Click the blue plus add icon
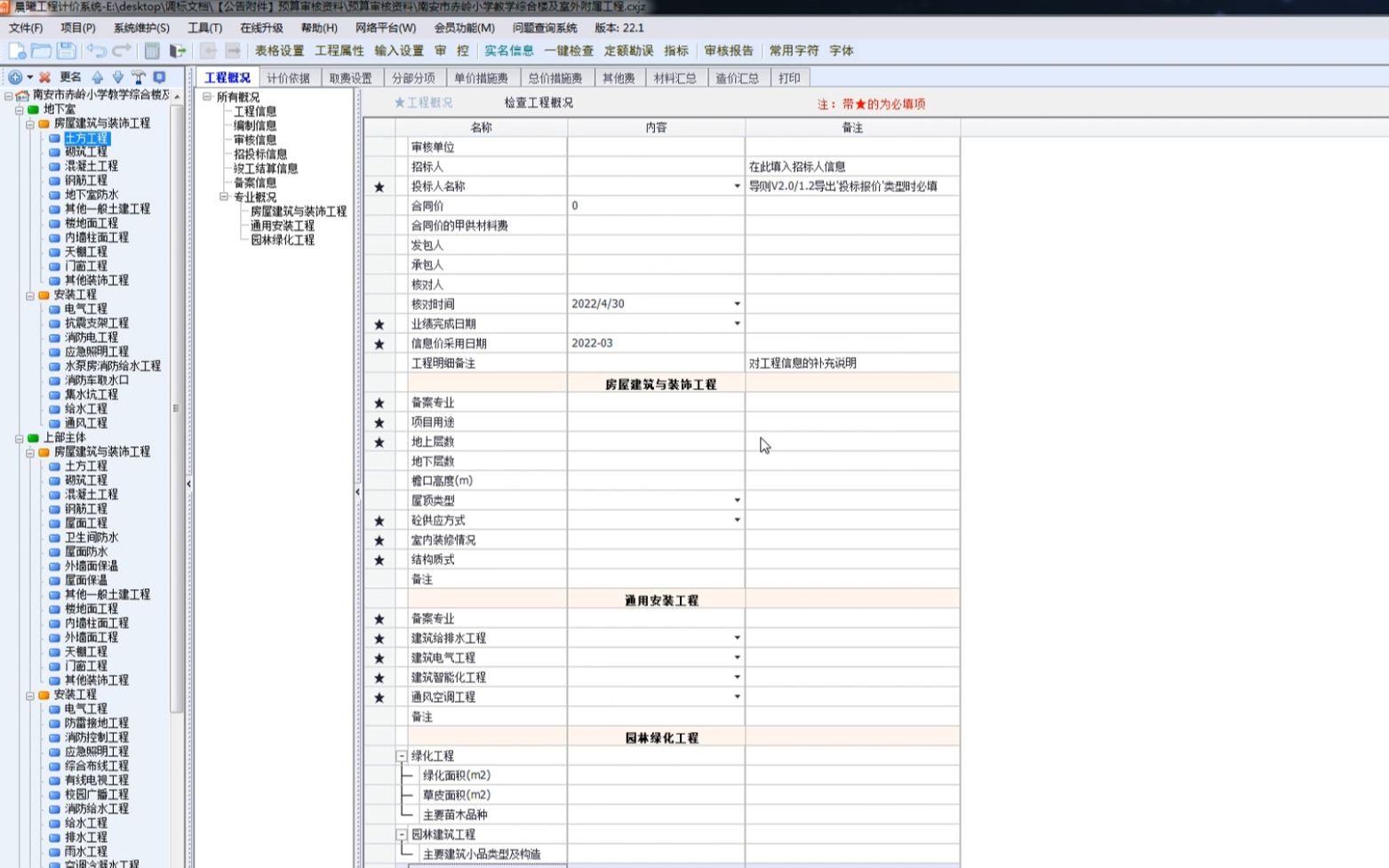 pos(15,77)
